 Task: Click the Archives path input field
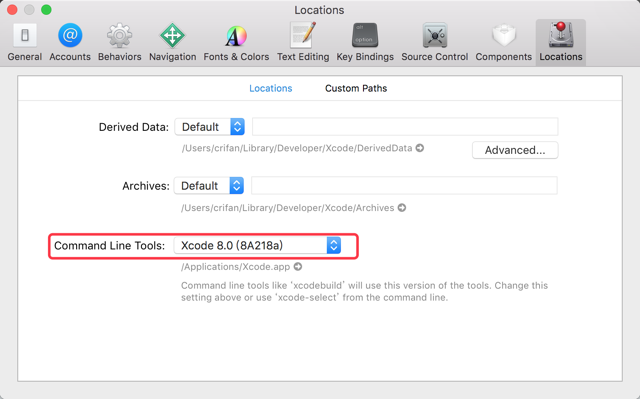(404, 185)
